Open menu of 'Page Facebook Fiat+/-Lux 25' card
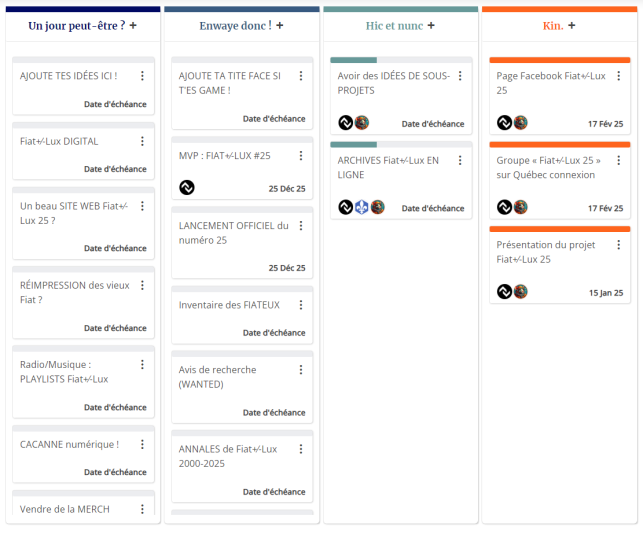Viewport: 643px width, 534px height. pyautogui.click(x=619, y=76)
